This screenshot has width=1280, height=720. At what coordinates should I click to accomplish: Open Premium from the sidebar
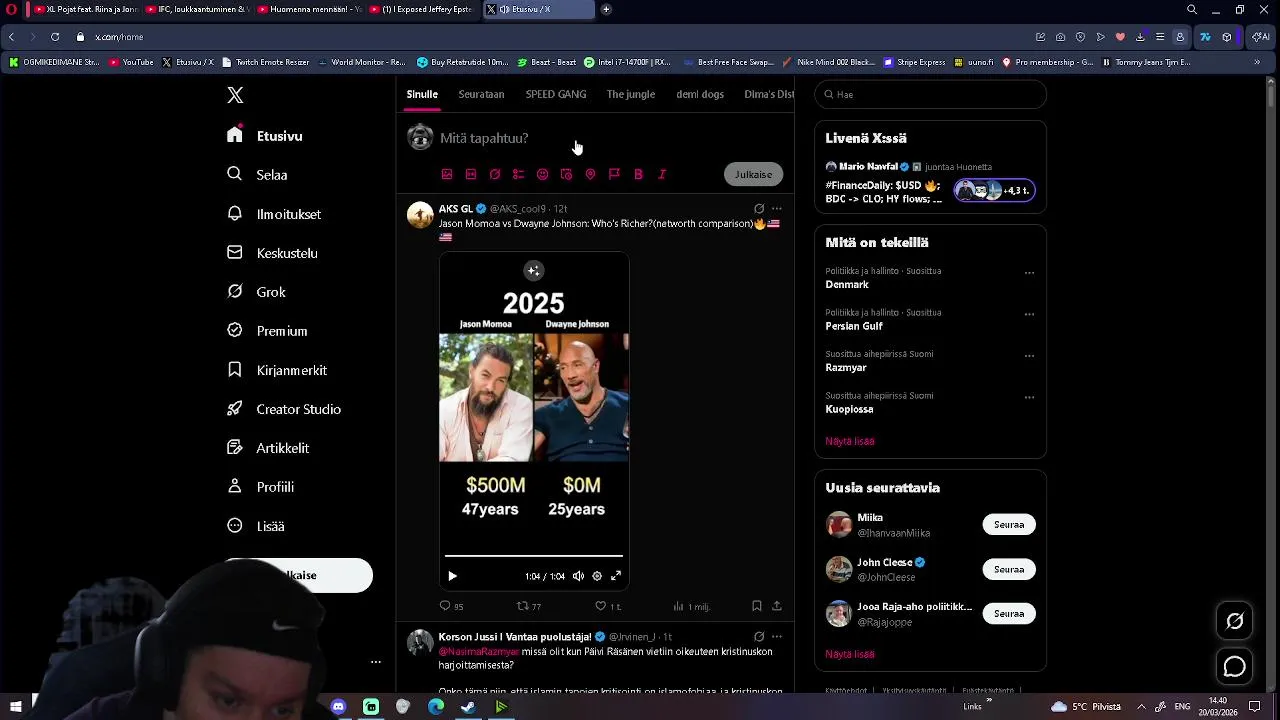pos(267,331)
